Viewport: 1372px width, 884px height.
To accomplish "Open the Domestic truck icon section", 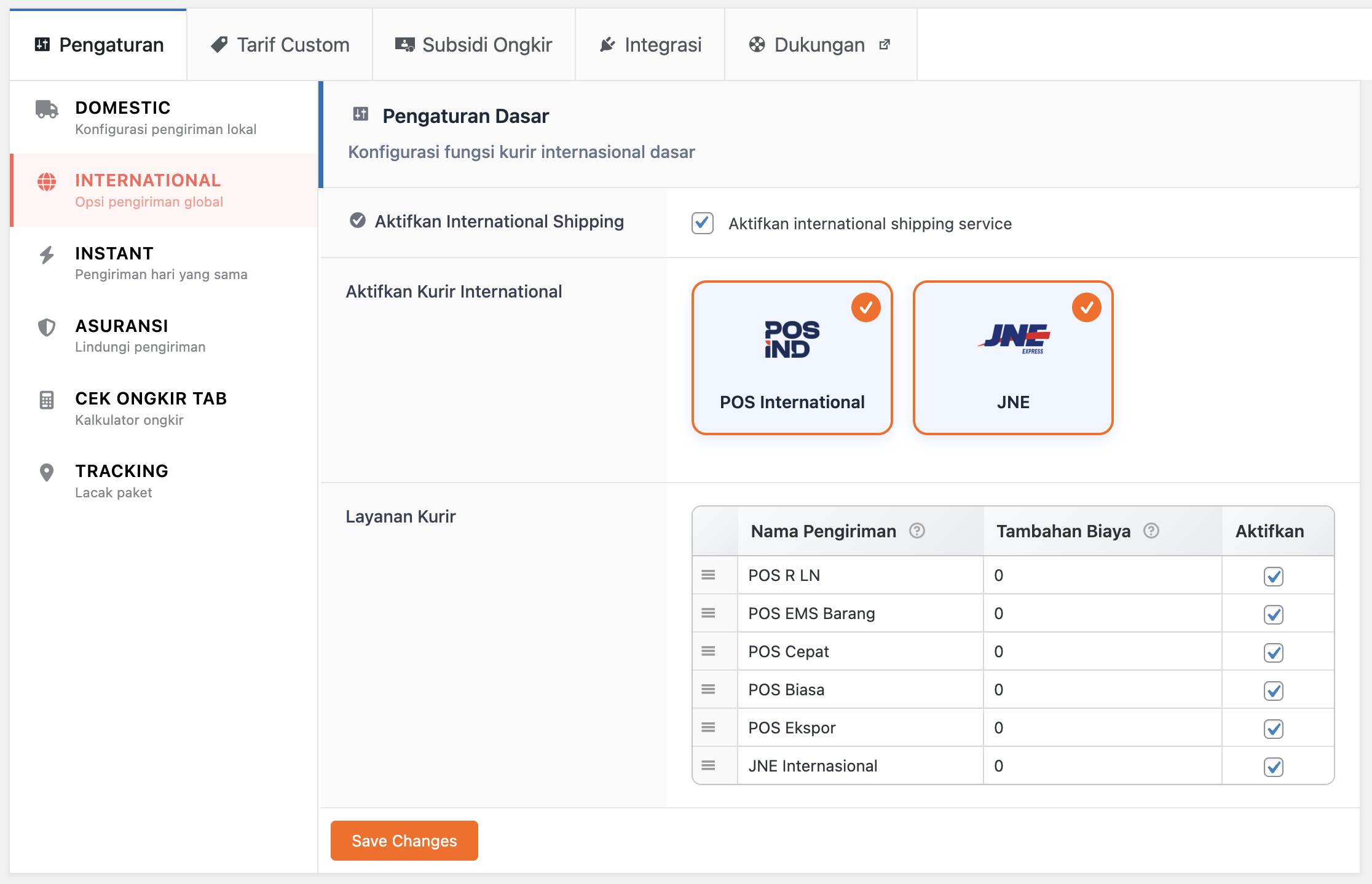I will pyautogui.click(x=47, y=109).
